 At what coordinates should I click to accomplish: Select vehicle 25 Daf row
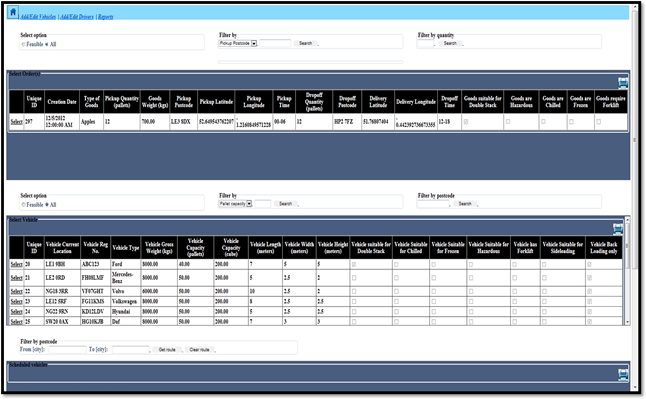click(16, 322)
